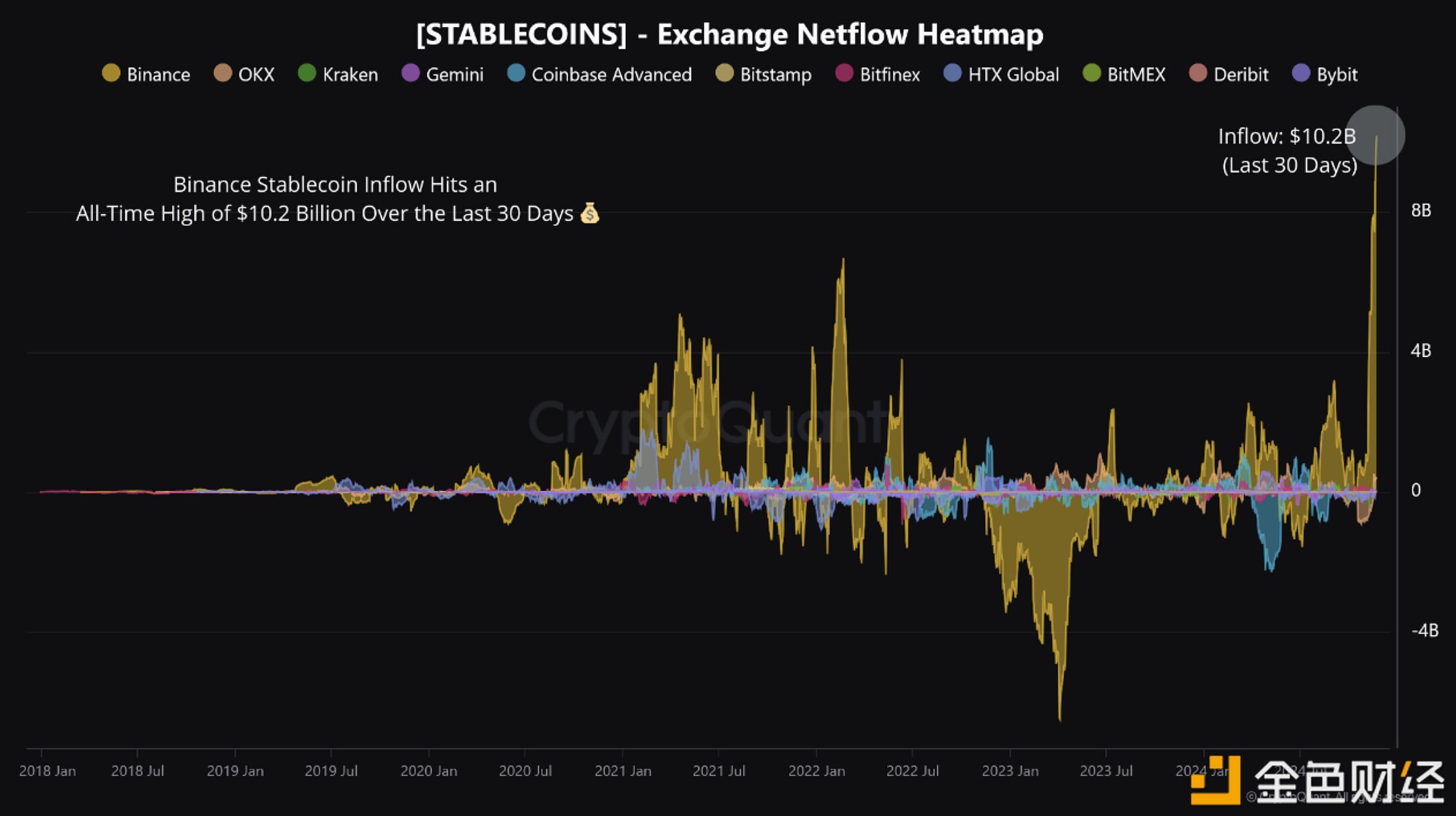This screenshot has width=1456, height=816.
Task: Click the highlighted peak circle at $10.2B
Action: [x=1376, y=135]
